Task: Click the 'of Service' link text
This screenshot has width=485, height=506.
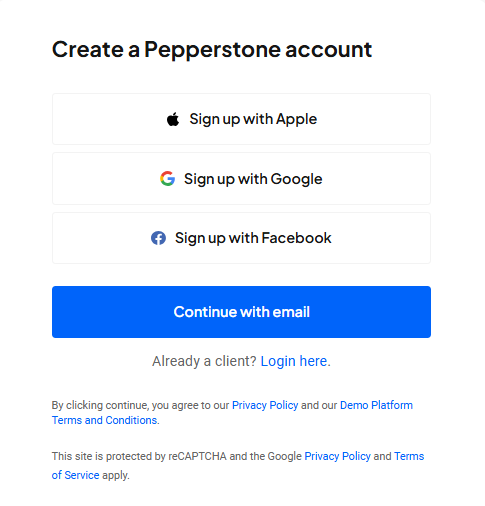Action: pyautogui.click(x=75, y=475)
